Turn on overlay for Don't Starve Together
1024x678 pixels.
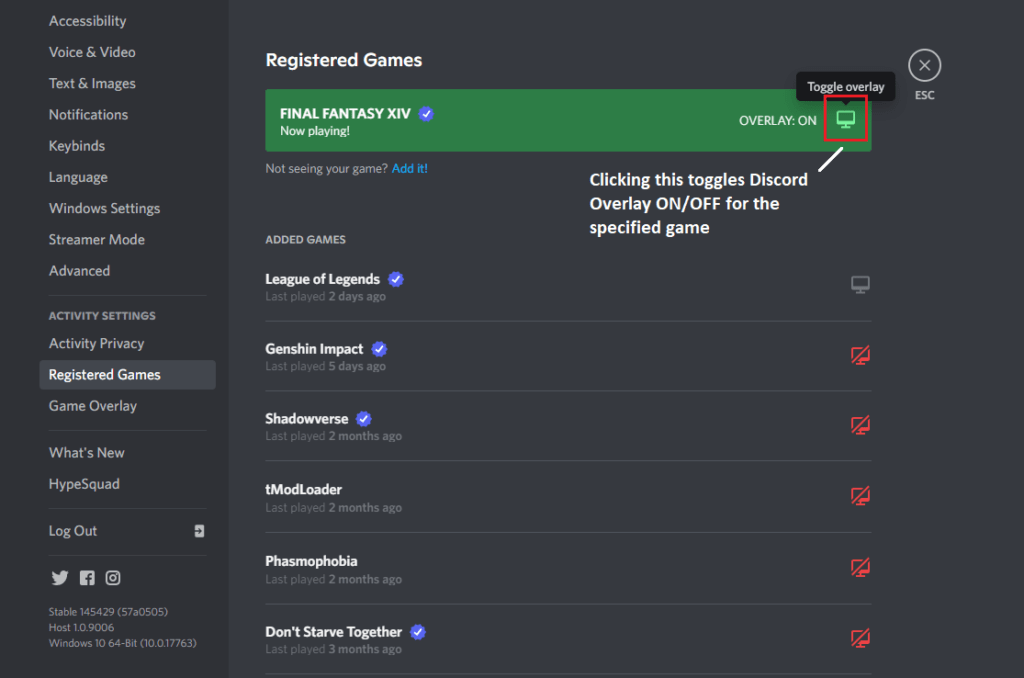pyautogui.click(x=860, y=638)
